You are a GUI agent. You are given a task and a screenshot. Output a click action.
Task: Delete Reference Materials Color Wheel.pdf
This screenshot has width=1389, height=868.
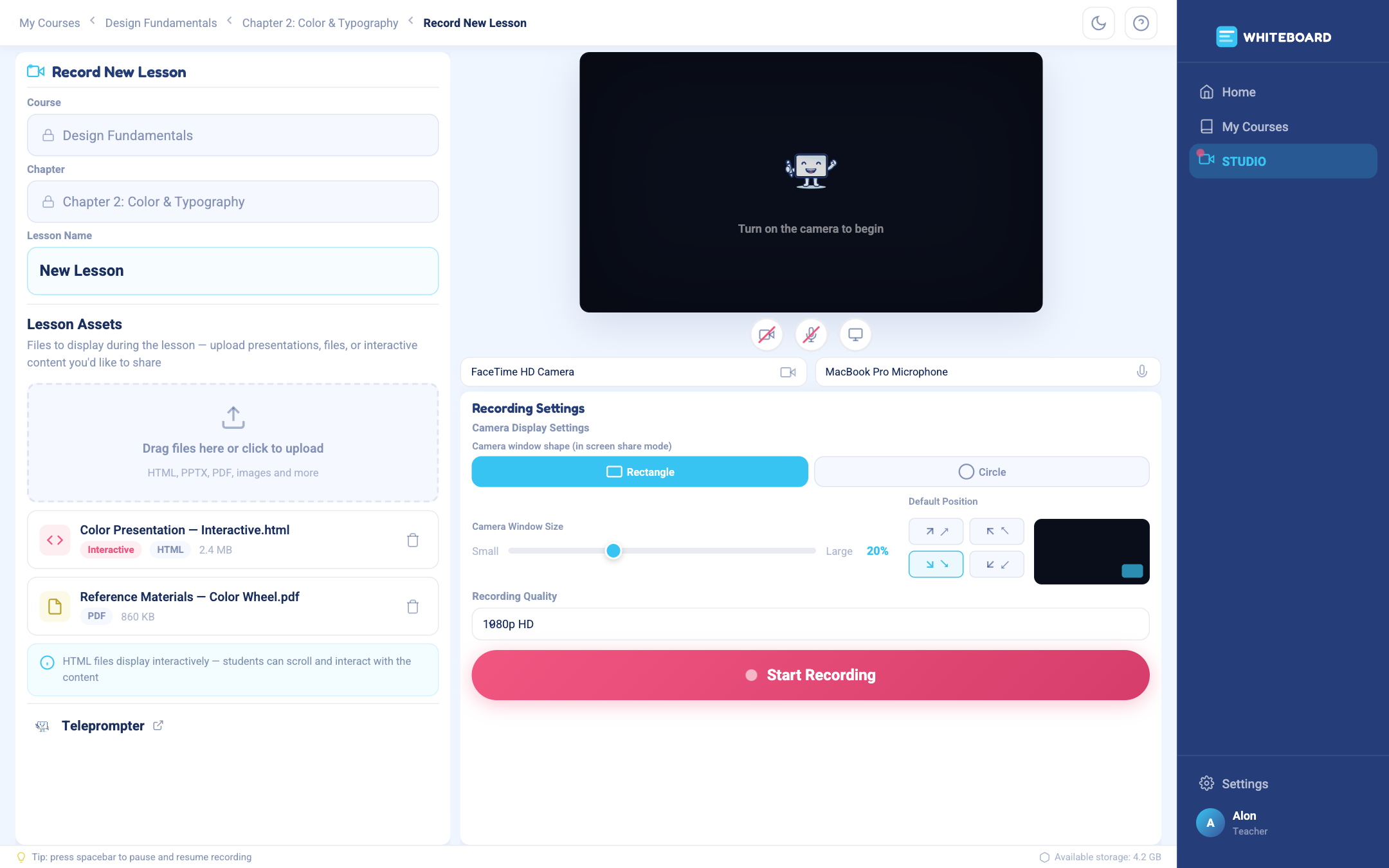coord(413,606)
